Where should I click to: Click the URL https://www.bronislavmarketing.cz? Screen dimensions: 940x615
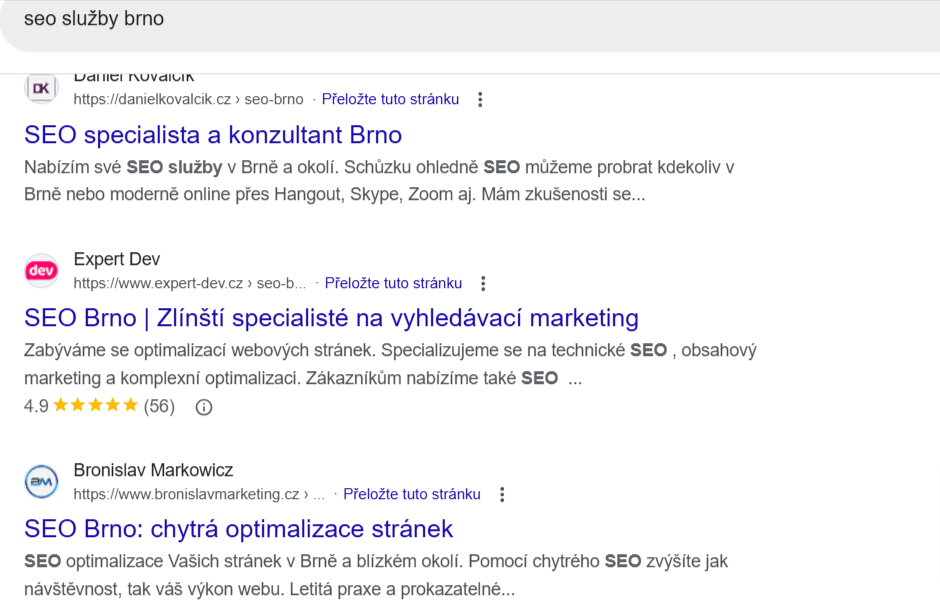click(199, 495)
